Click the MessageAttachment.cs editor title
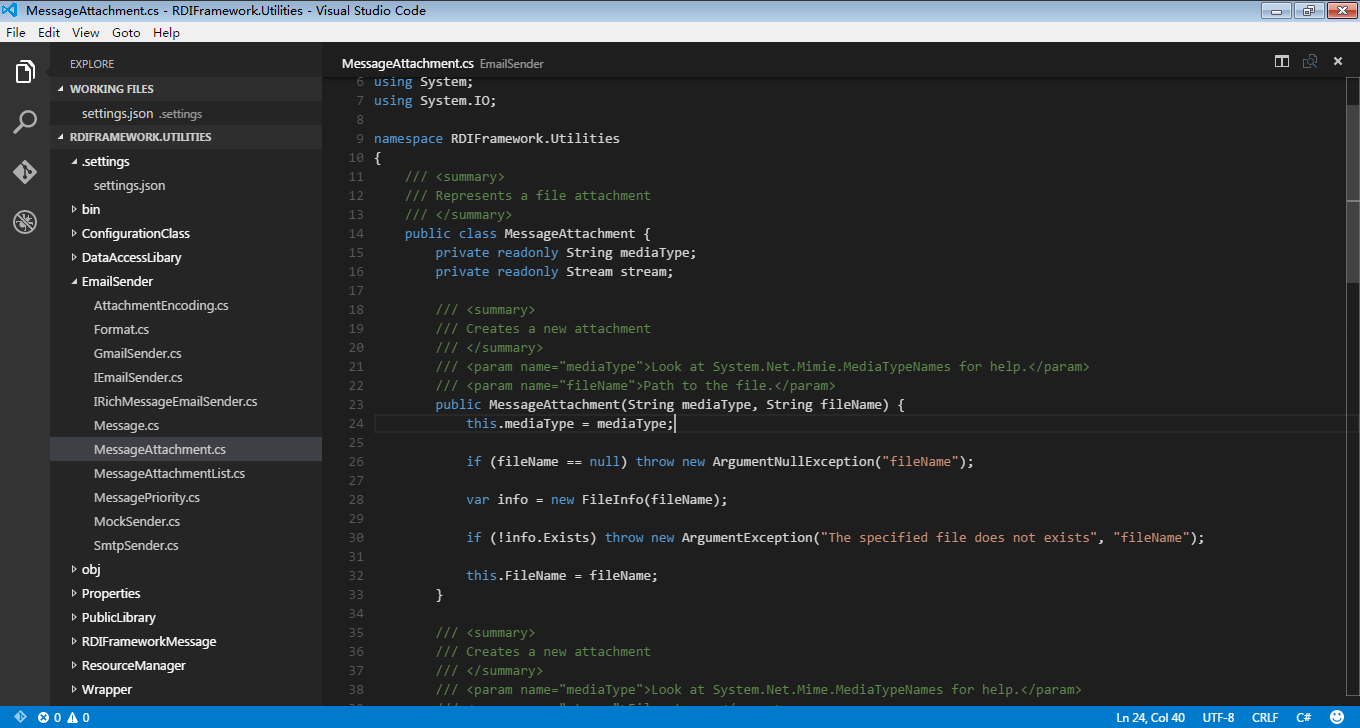 [x=408, y=63]
